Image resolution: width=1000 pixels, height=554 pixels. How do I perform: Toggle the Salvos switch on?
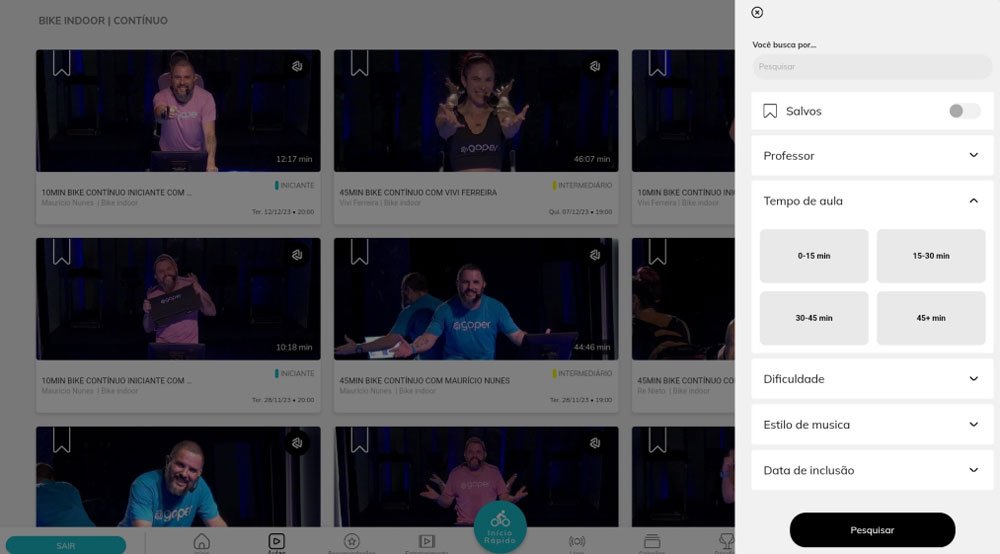[x=964, y=111]
